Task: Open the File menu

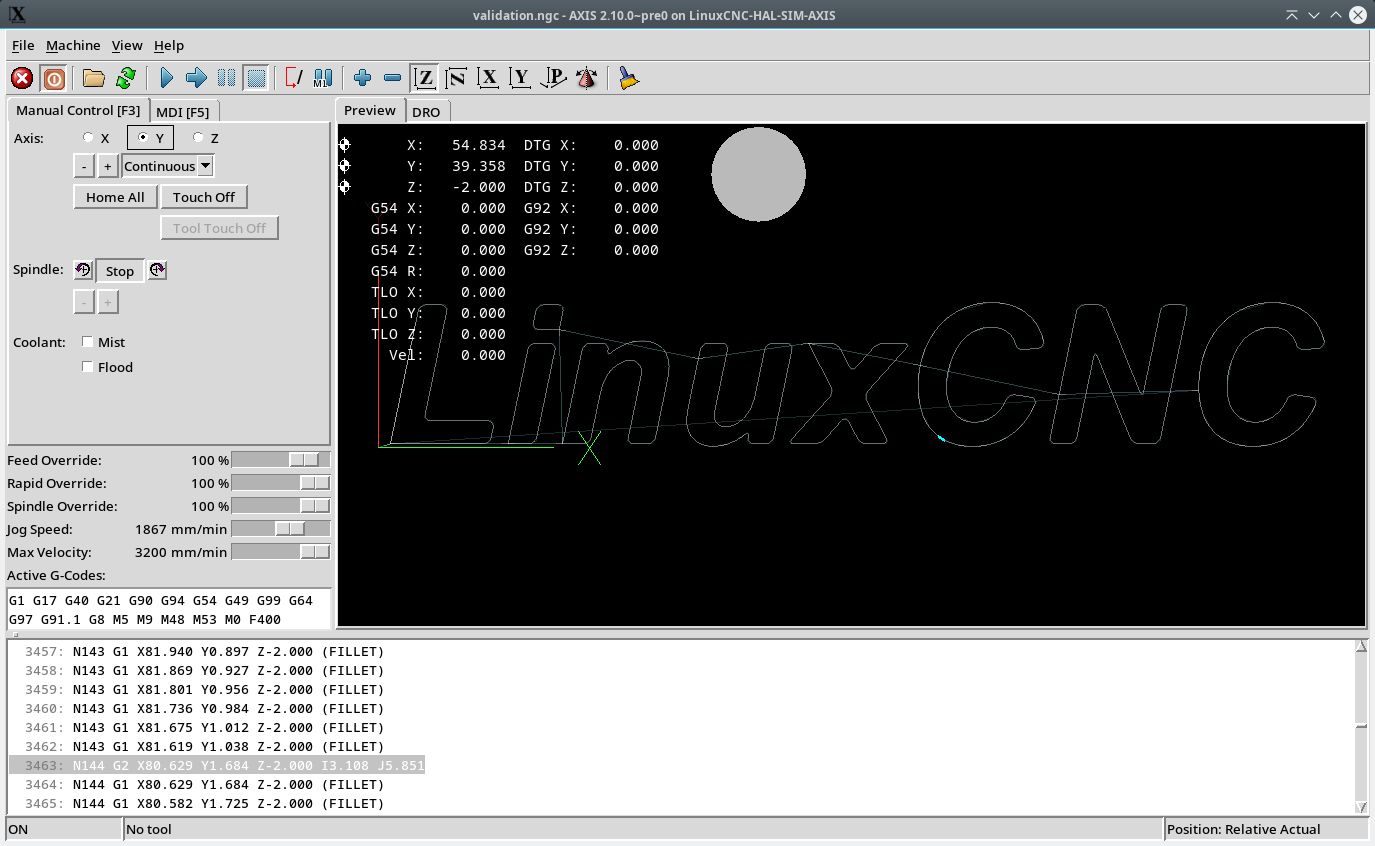Action: (x=23, y=45)
